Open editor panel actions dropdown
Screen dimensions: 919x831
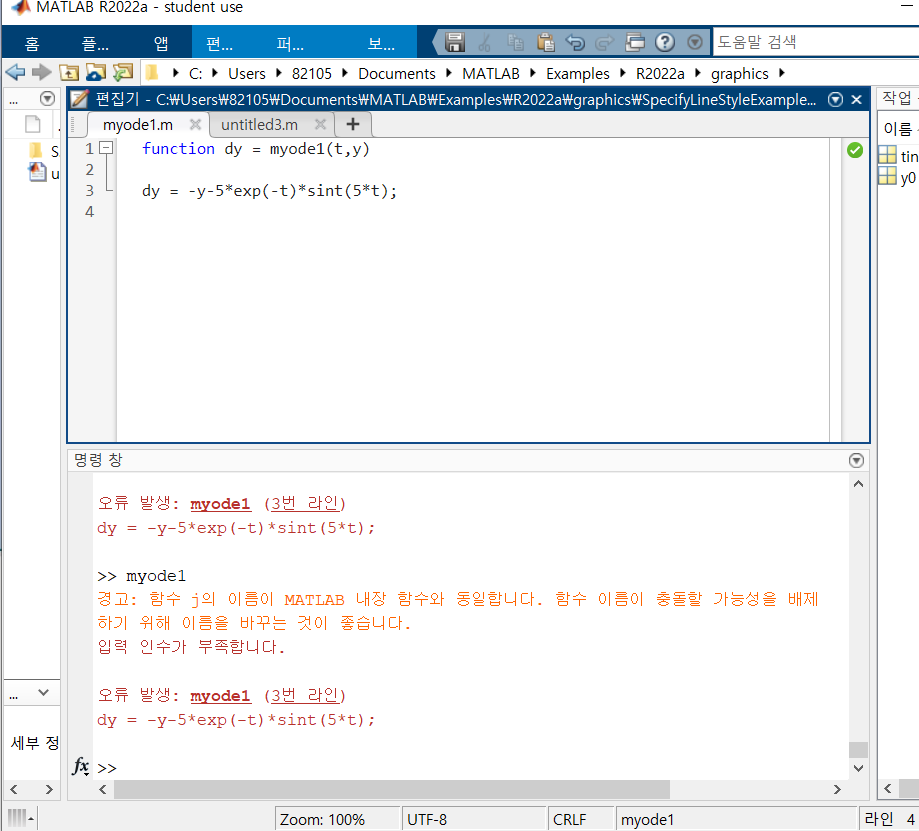point(836,100)
